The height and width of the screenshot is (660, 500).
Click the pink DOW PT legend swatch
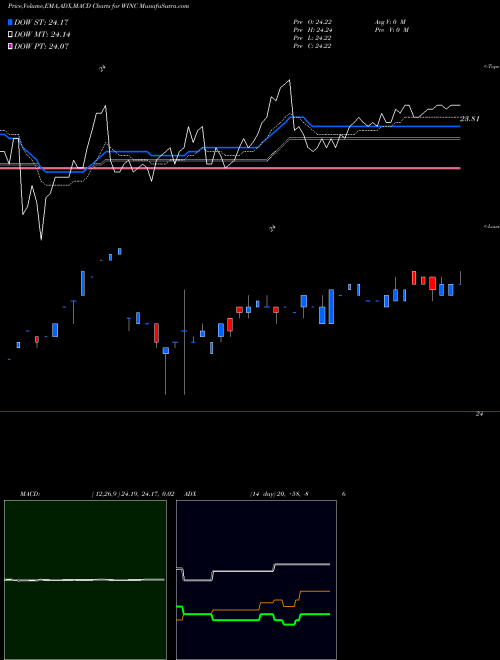[x=11, y=46]
